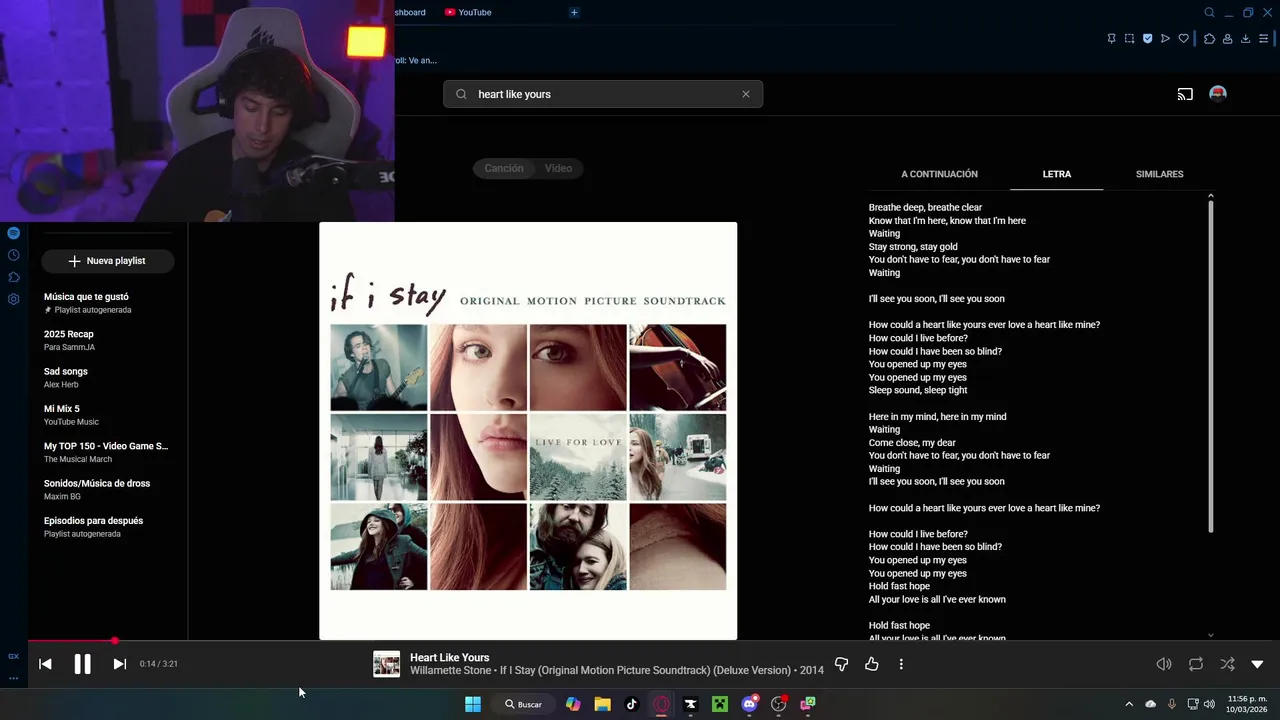1280x720 pixels.
Task: Open Extensions cube icon in sidebar
Action: pyautogui.click(x=13, y=277)
